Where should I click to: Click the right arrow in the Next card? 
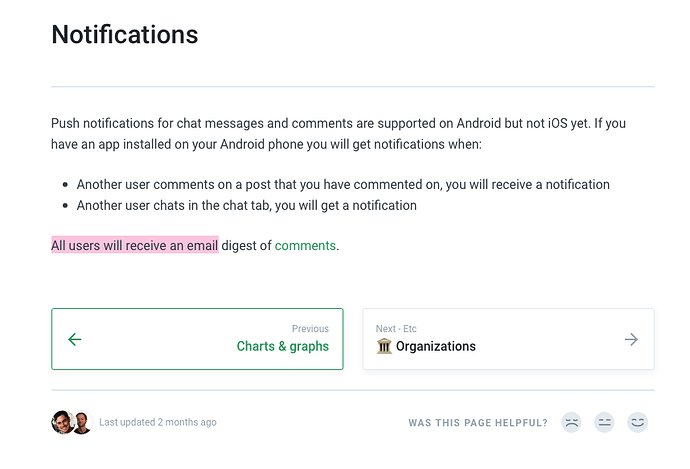point(631,339)
